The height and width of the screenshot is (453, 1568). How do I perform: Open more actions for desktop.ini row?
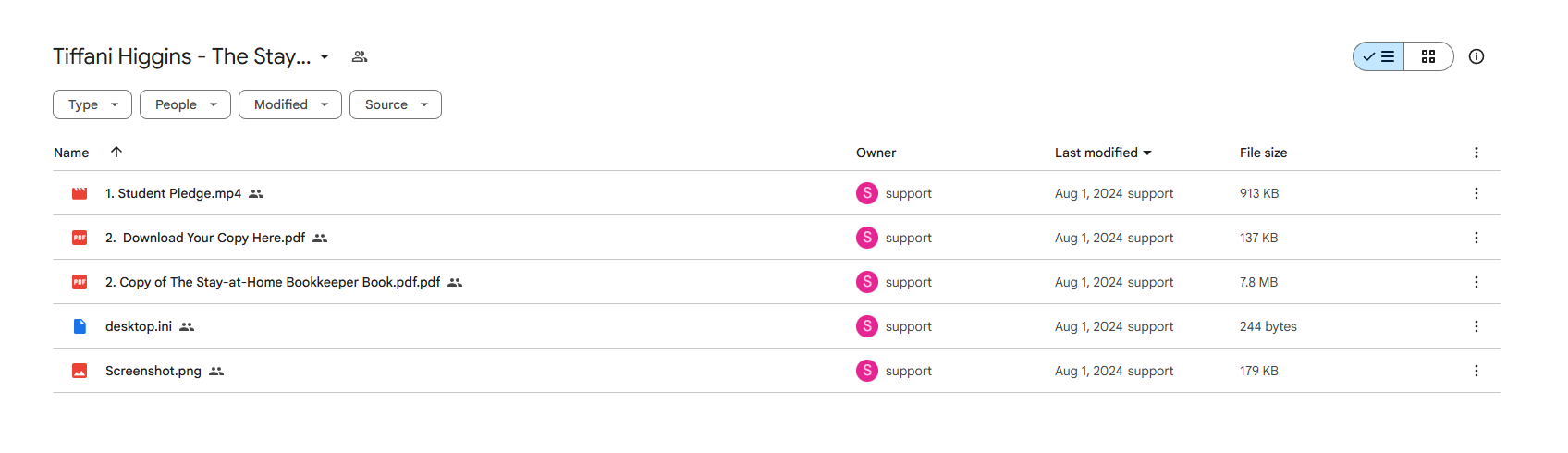coord(1476,326)
